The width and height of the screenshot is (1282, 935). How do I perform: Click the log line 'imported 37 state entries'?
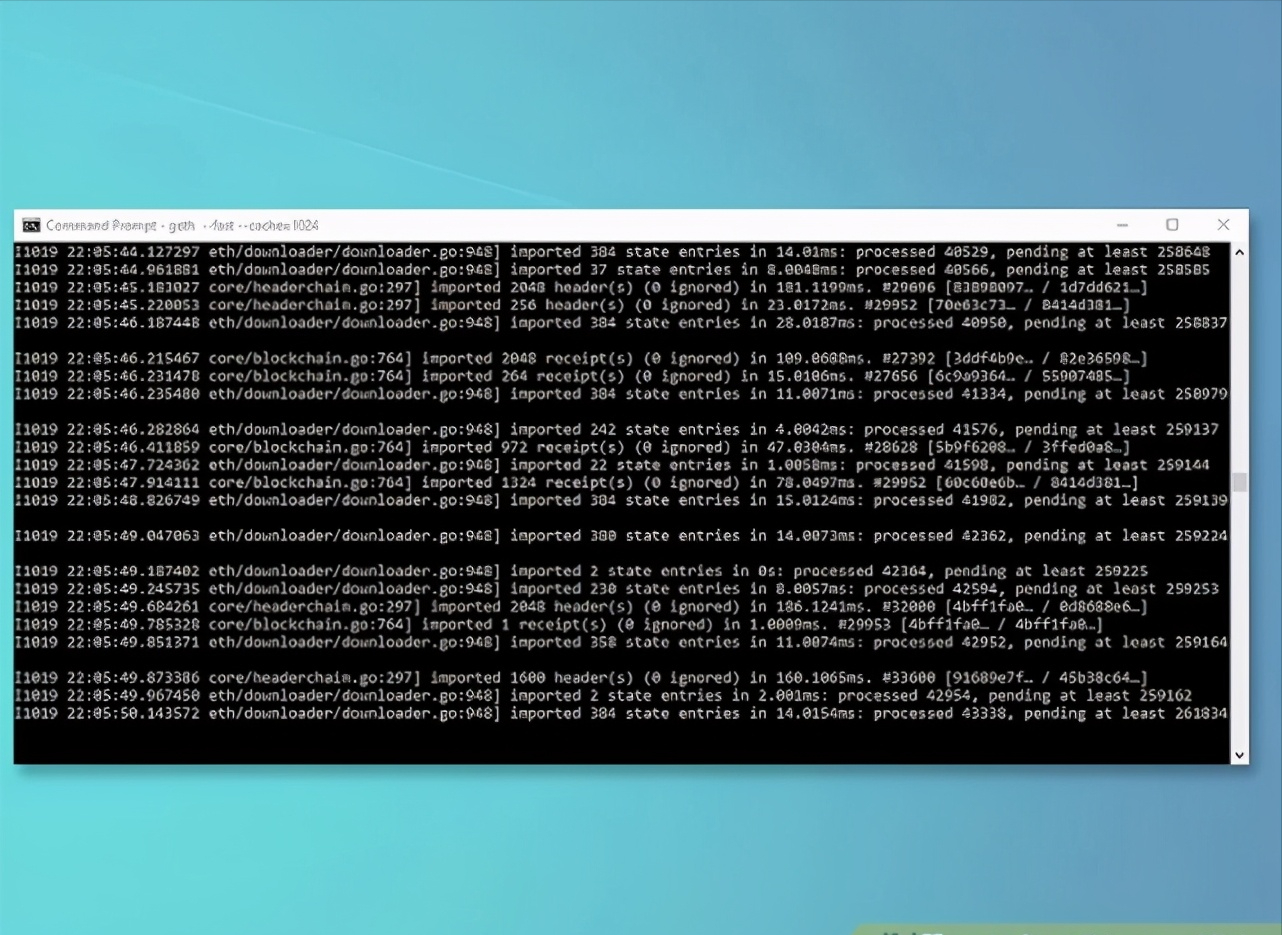click(x=614, y=270)
